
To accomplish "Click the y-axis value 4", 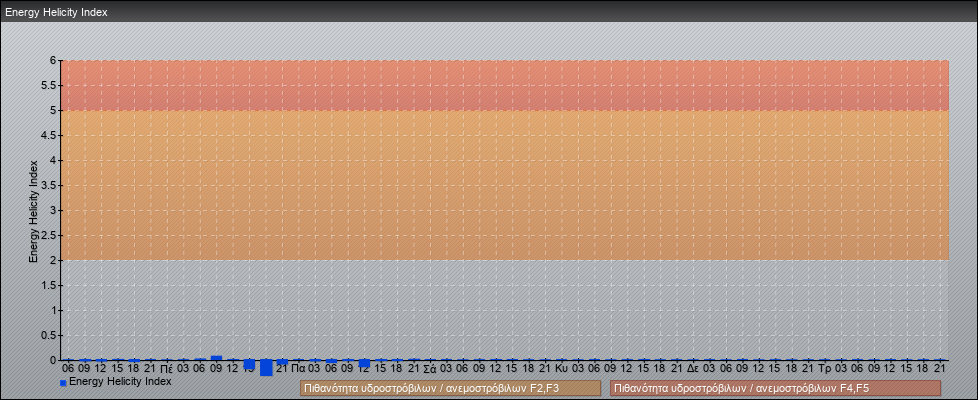I will pos(53,160).
